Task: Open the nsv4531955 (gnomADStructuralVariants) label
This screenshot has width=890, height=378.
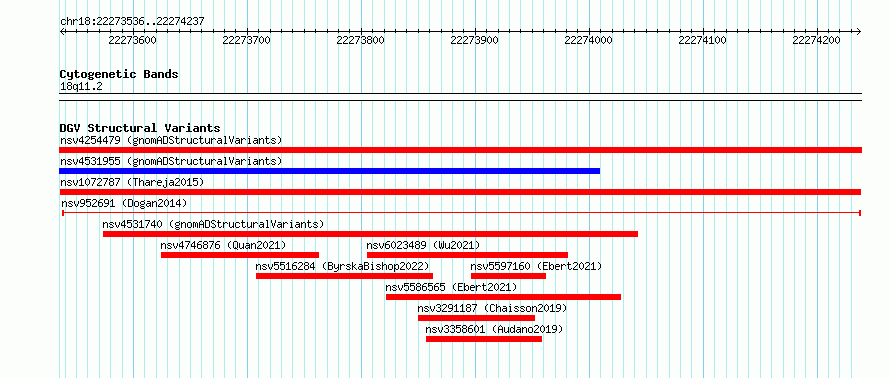Action: (x=171, y=161)
